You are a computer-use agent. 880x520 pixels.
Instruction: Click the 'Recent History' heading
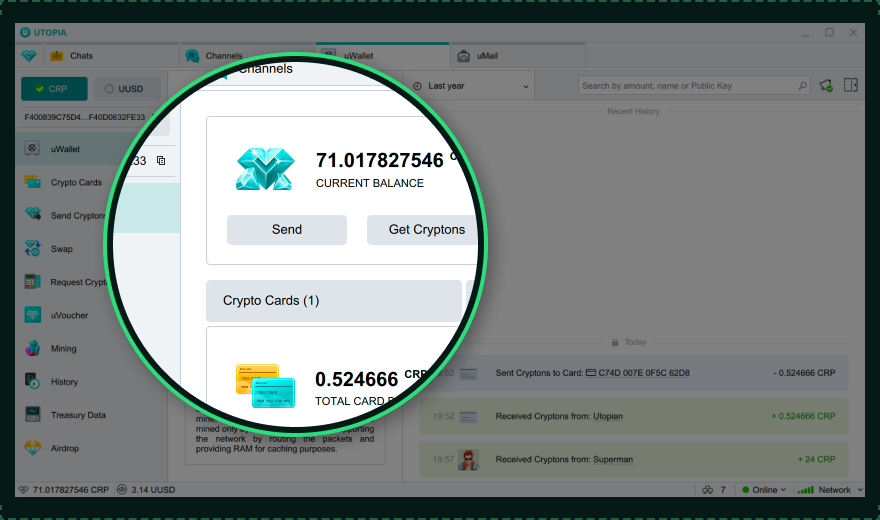[x=633, y=112]
